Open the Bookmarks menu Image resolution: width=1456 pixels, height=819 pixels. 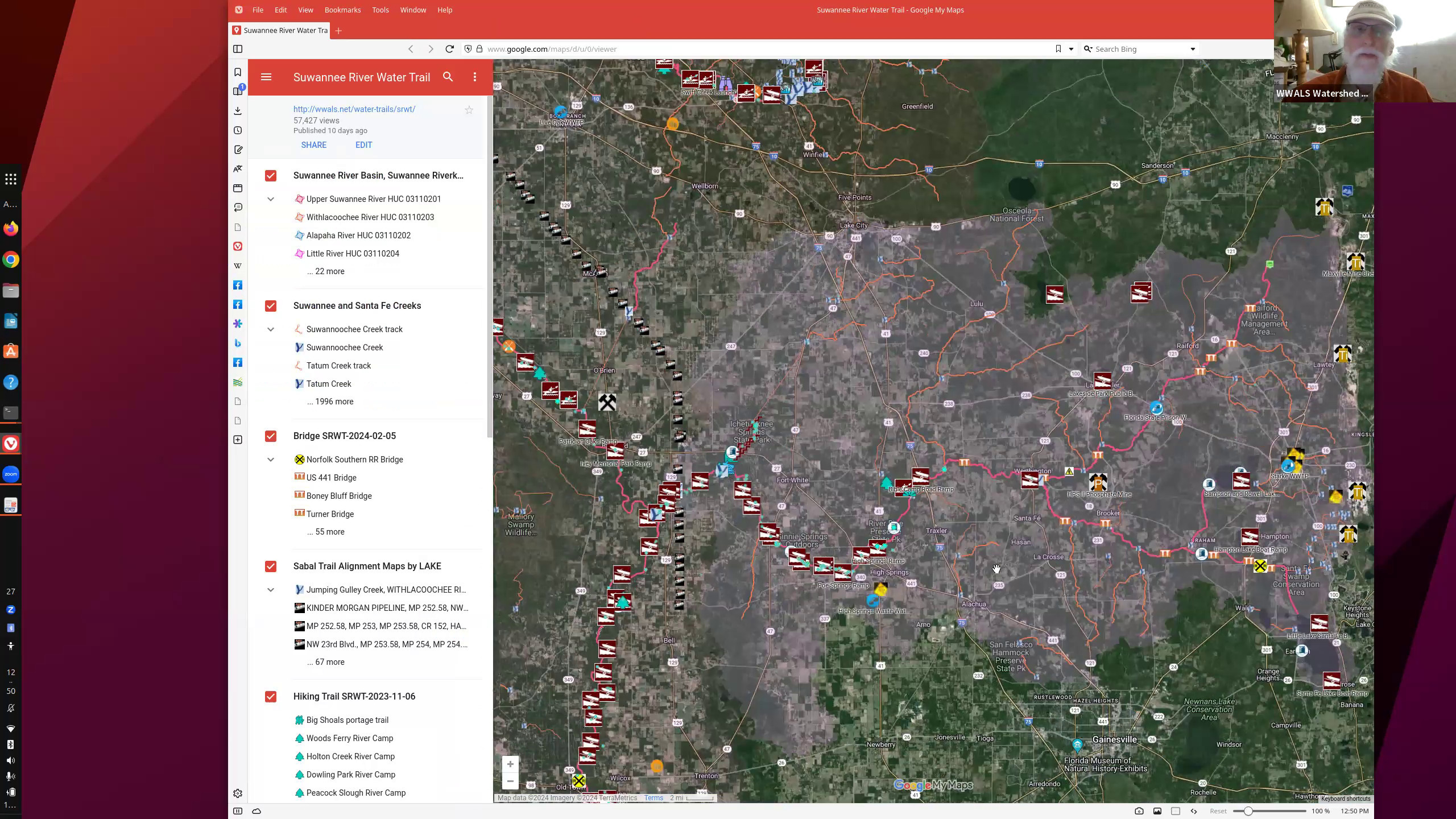(342, 10)
